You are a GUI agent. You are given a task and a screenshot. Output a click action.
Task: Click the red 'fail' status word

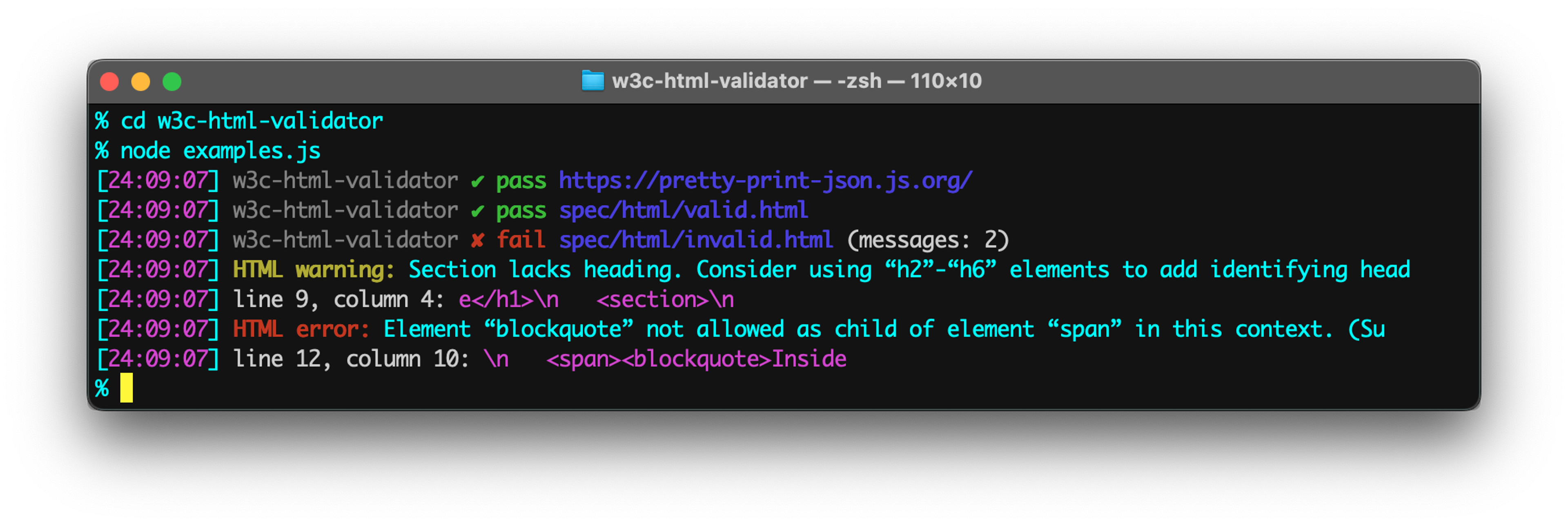[521, 241]
